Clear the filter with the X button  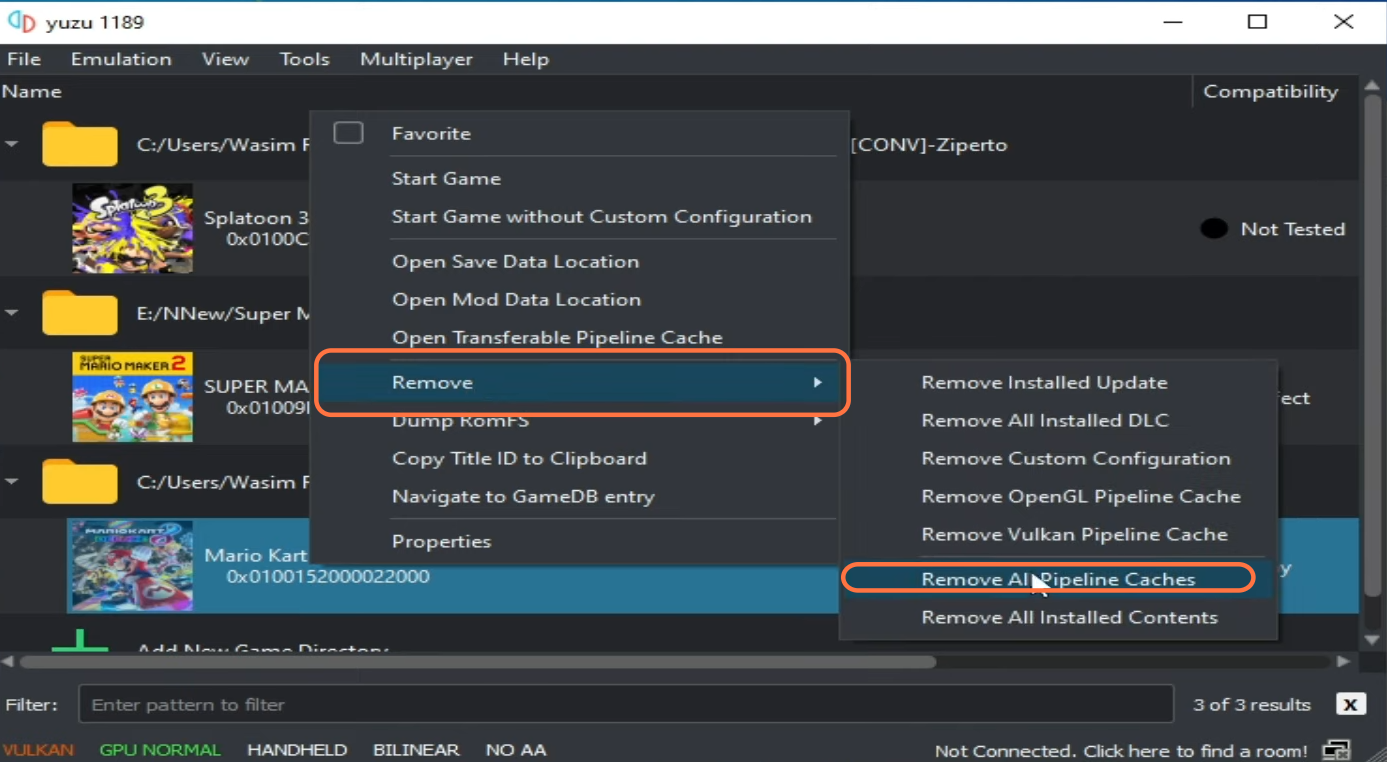tap(1350, 705)
